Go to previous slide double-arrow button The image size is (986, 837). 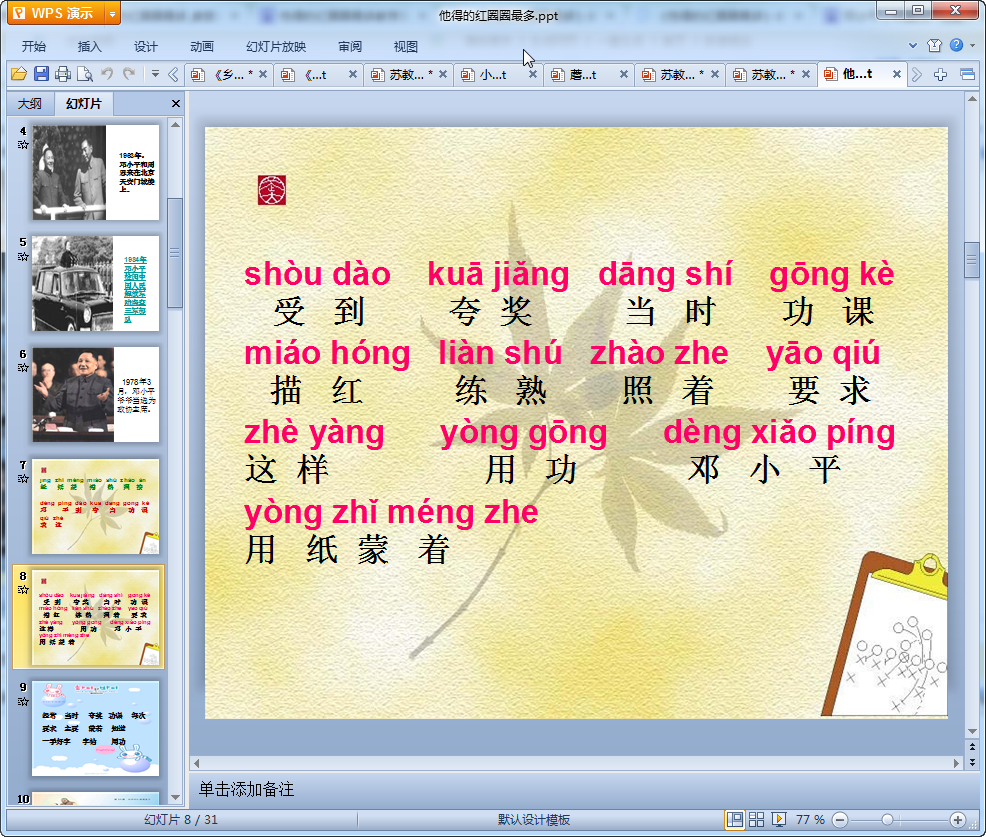click(x=972, y=746)
